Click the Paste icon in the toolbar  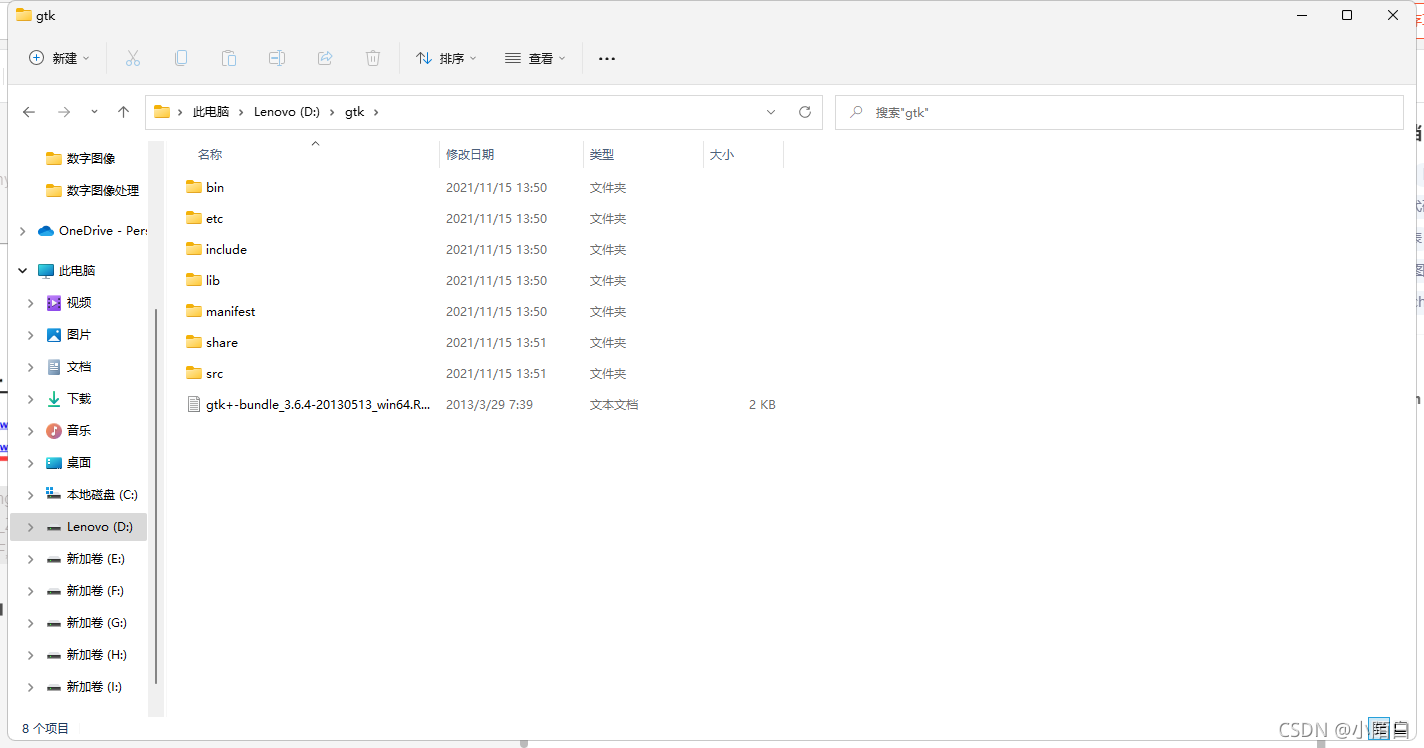[x=229, y=58]
